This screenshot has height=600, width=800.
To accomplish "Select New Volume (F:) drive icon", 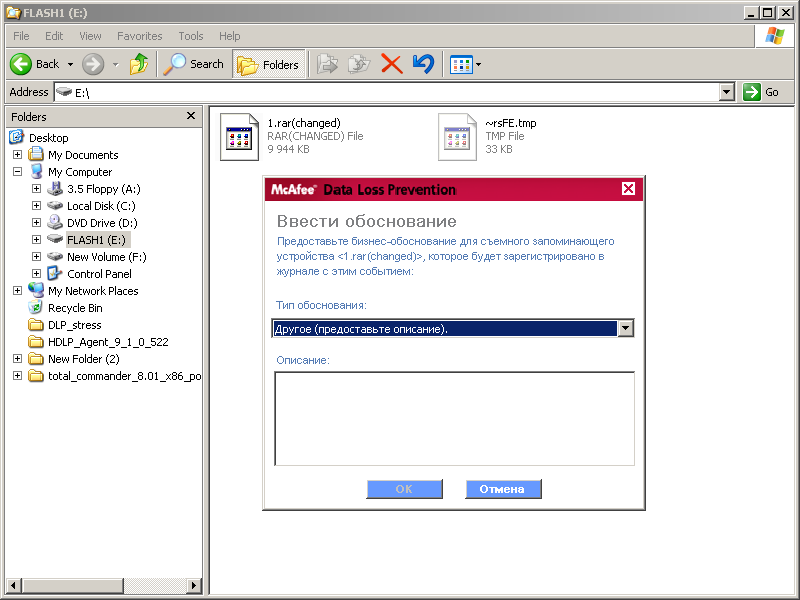I will tap(55, 256).
